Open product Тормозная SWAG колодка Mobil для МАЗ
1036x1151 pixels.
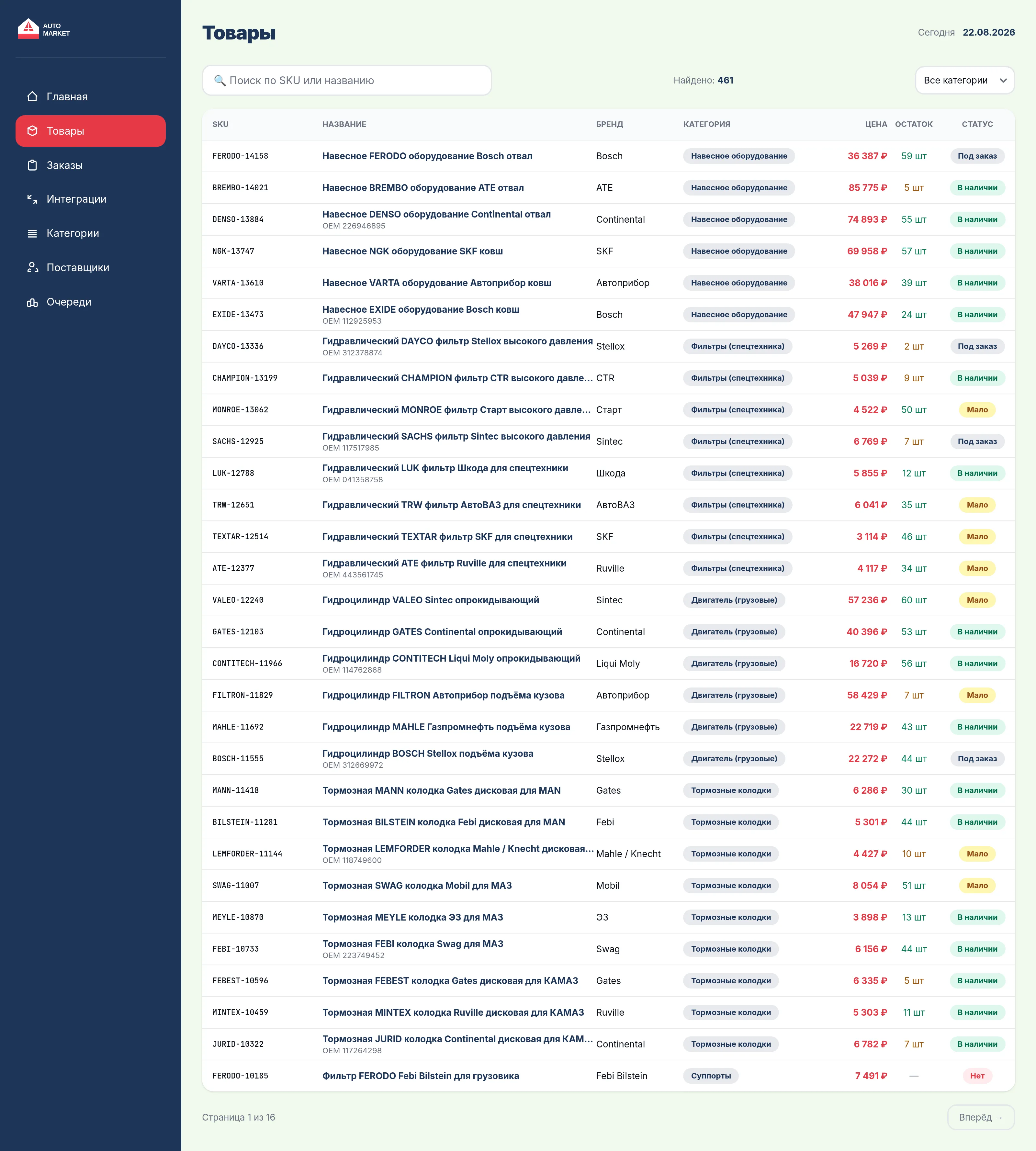point(417,886)
